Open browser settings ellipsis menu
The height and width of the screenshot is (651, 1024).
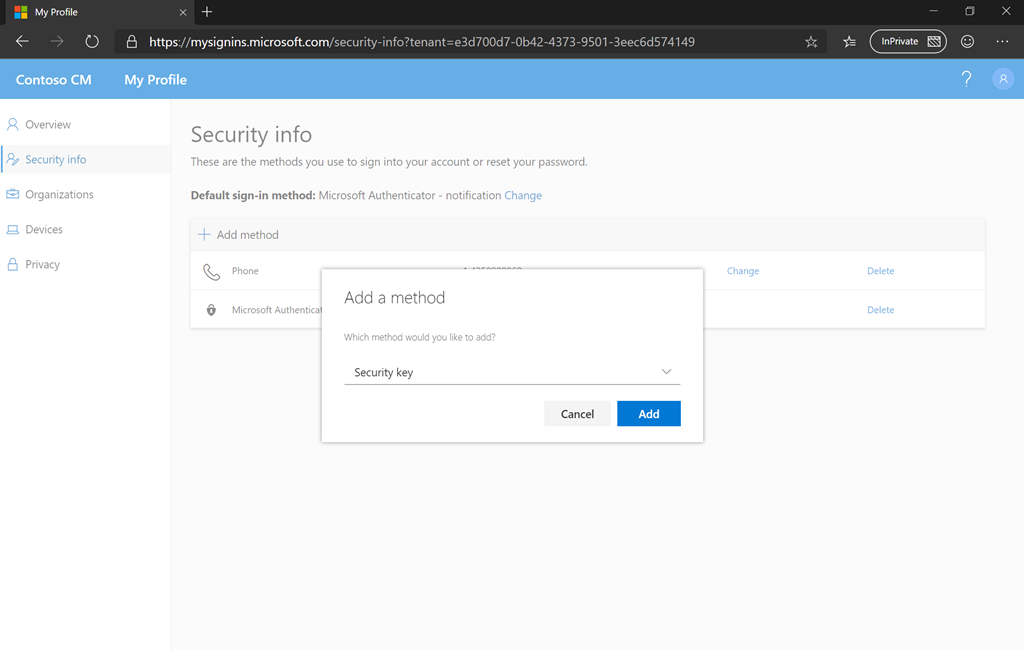point(1002,42)
